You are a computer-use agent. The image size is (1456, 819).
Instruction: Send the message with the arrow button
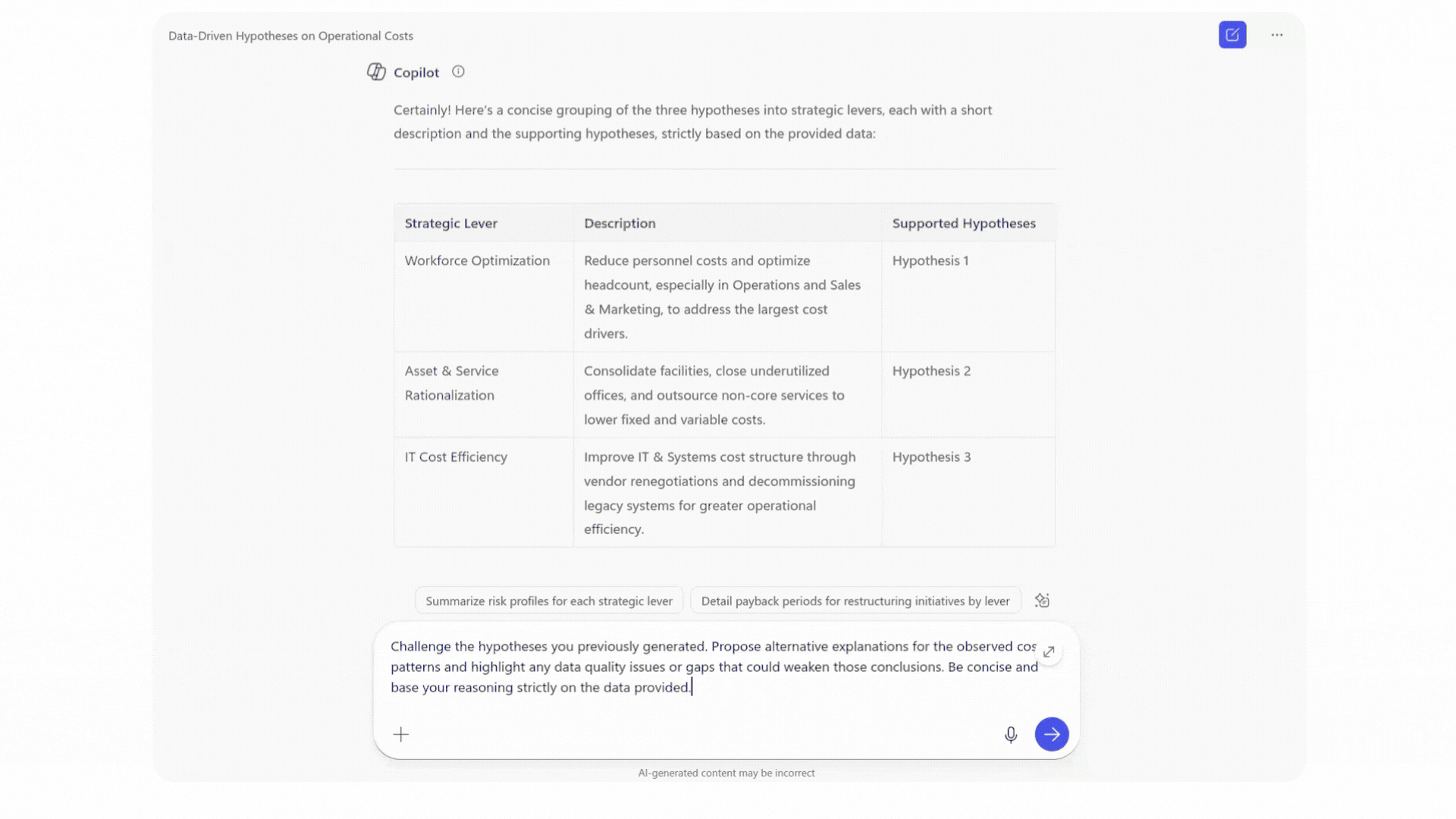1051,734
